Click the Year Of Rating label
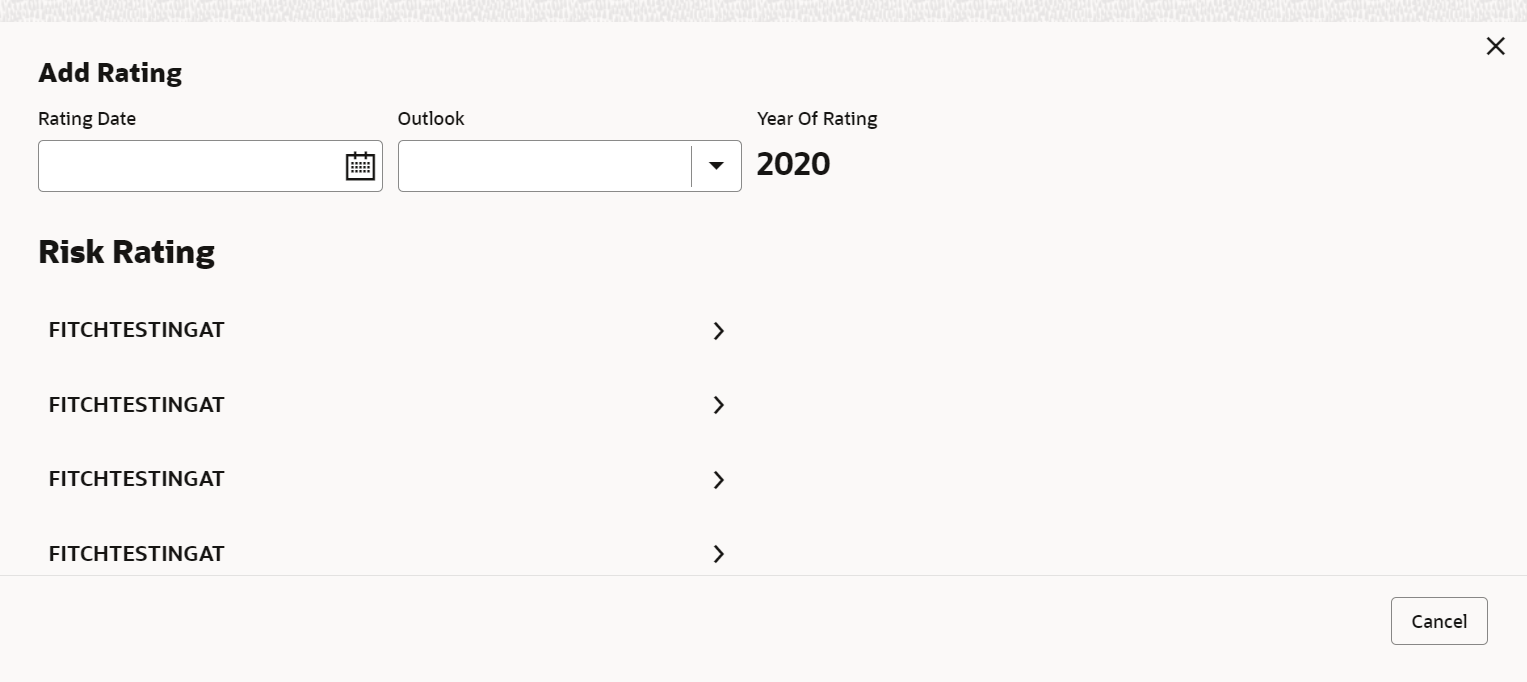Image resolution: width=1527 pixels, height=682 pixels. [x=817, y=119]
